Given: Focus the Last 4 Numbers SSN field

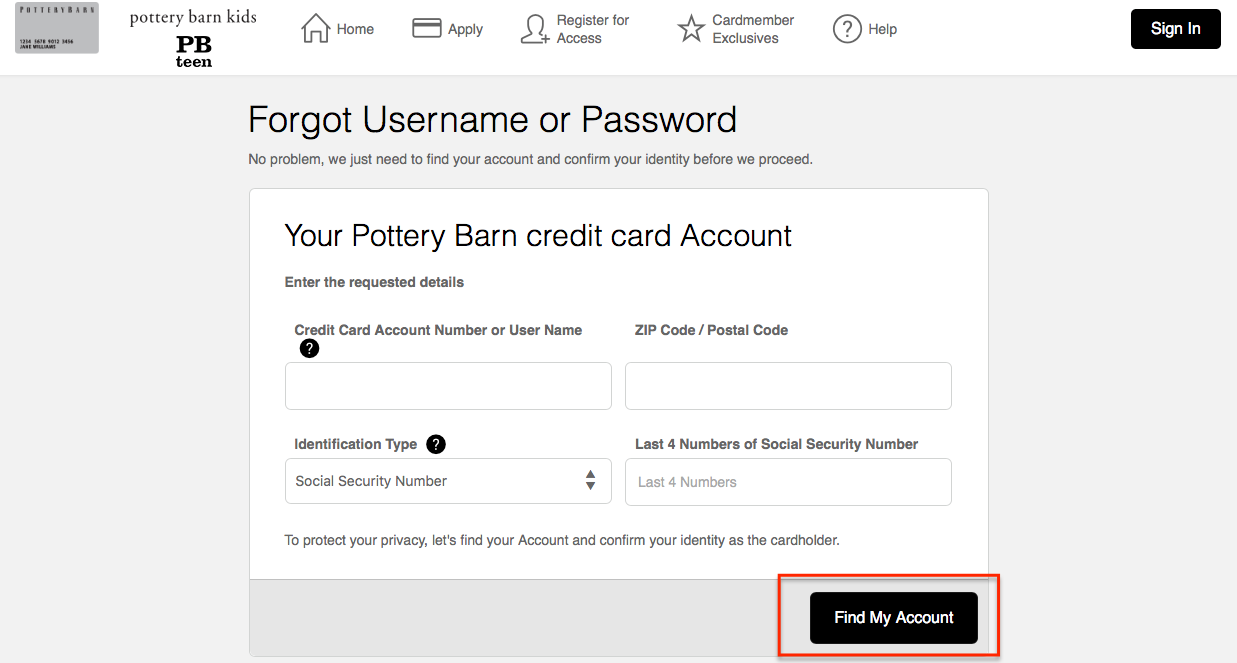Looking at the screenshot, I should [788, 482].
